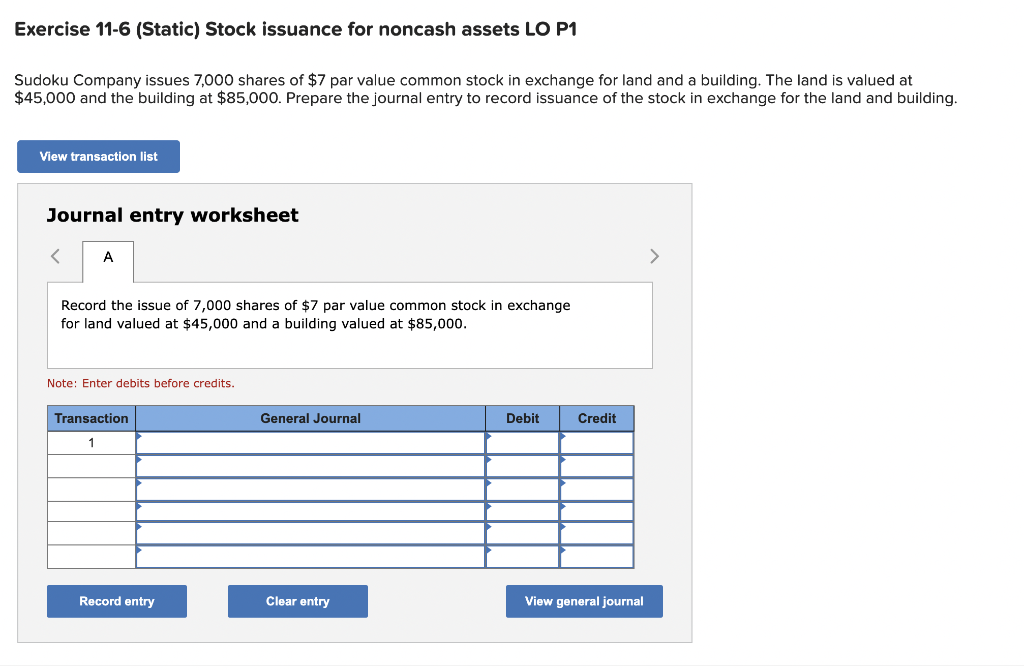Click the Record entry button

click(116, 601)
